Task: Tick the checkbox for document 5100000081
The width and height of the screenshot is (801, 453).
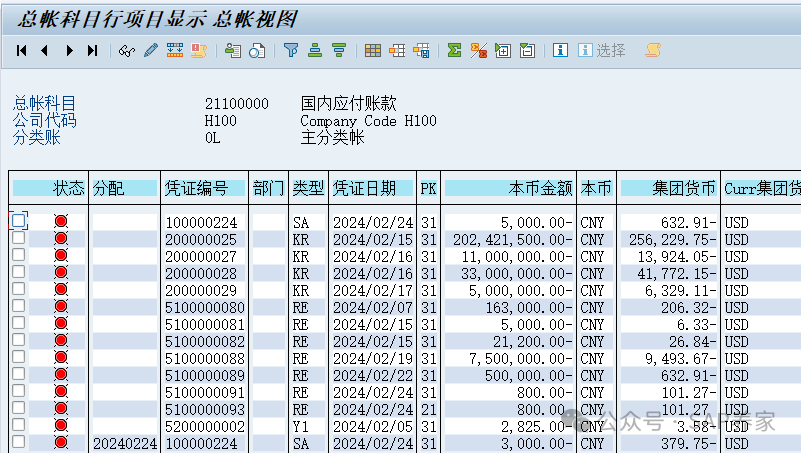Action: [18, 323]
